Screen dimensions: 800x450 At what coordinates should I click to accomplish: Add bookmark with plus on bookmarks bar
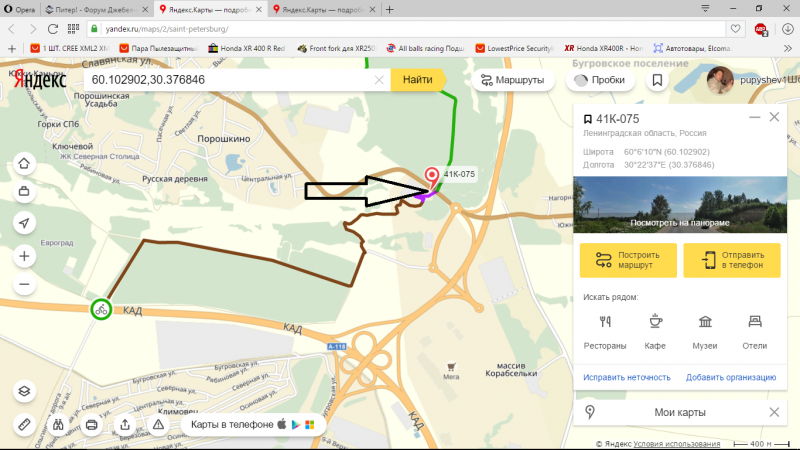[12, 48]
